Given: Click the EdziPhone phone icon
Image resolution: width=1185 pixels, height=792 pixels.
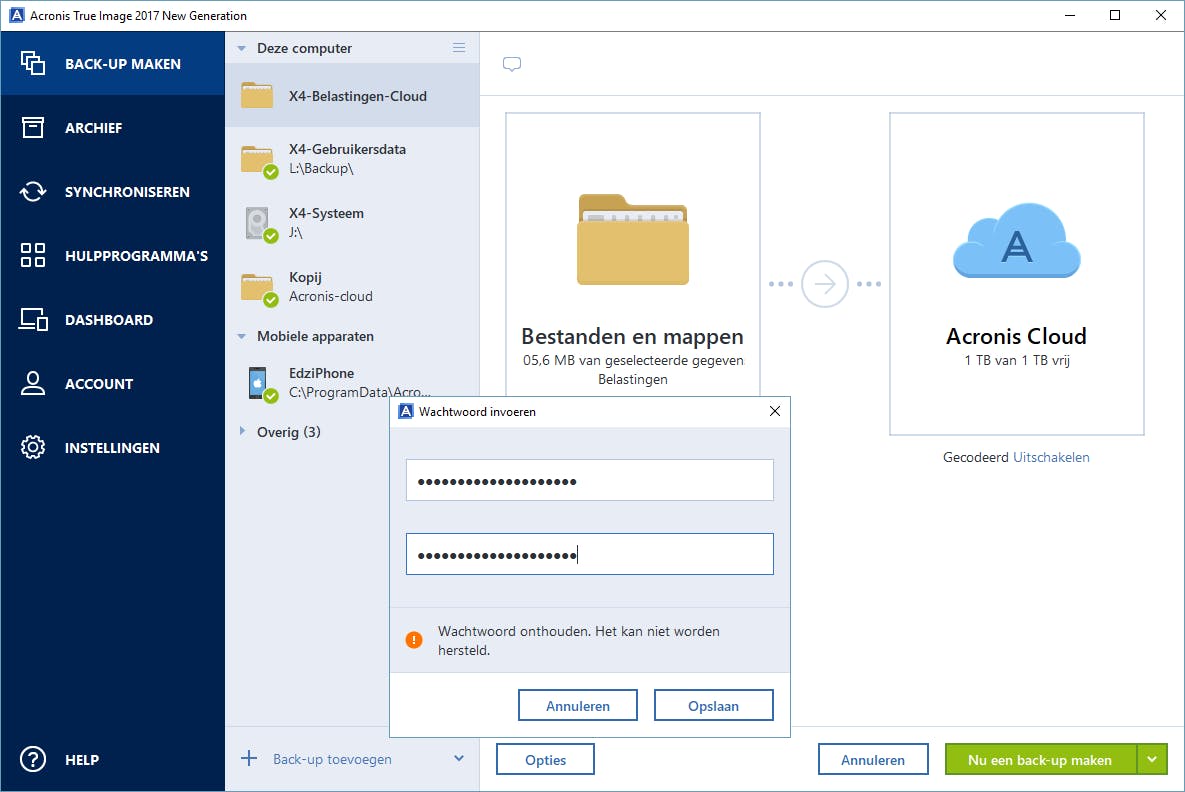Looking at the screenshot, I should tap(260, 383).
